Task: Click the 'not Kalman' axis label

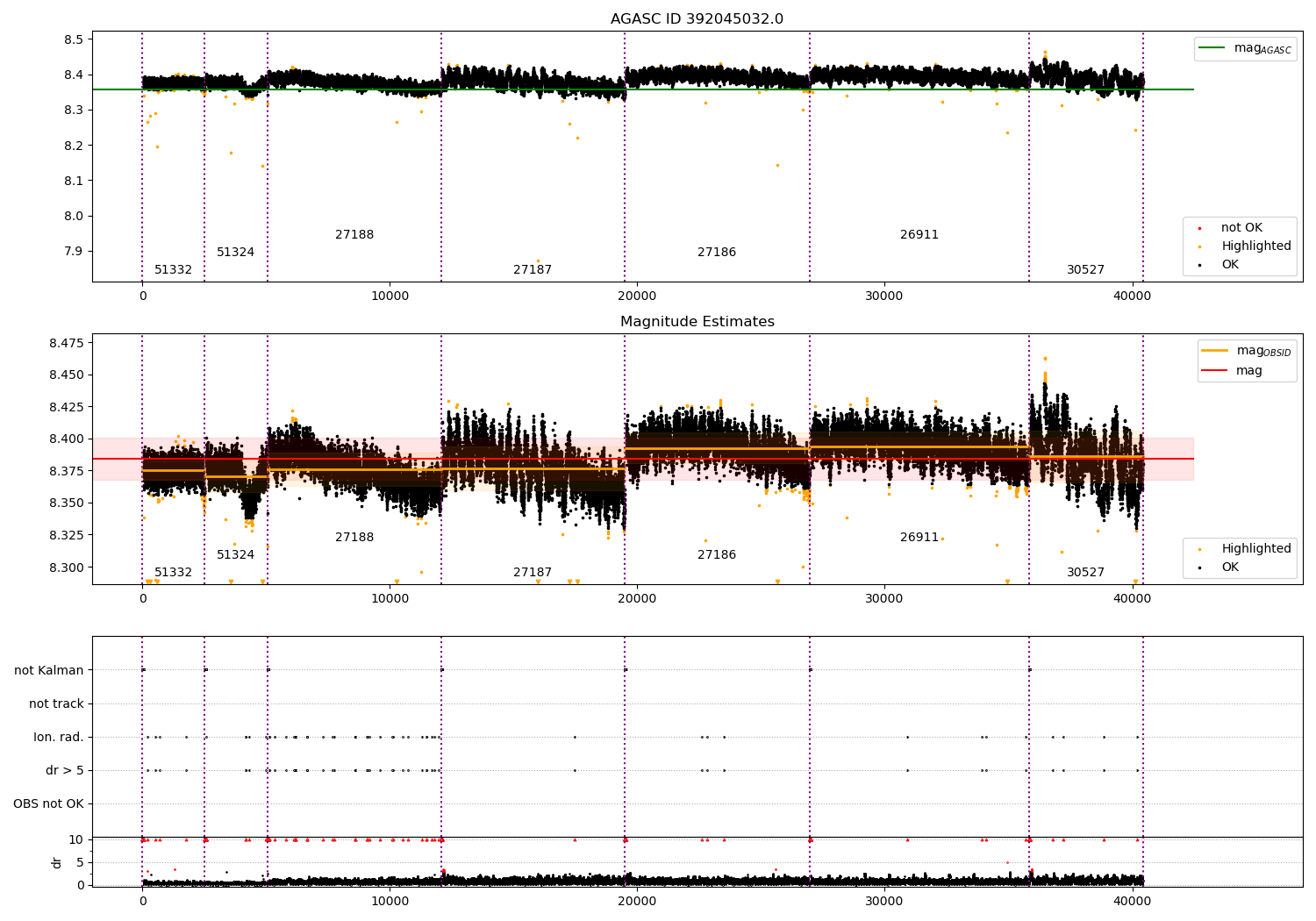Action: 49,670
